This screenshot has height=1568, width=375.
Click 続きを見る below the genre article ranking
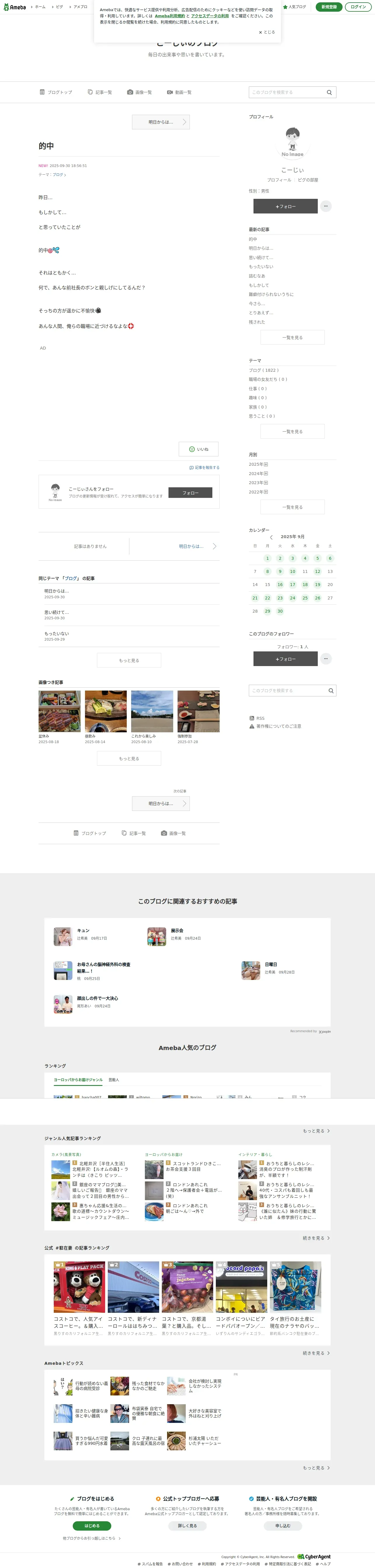pyautogui.click(x=317, y=1238)
